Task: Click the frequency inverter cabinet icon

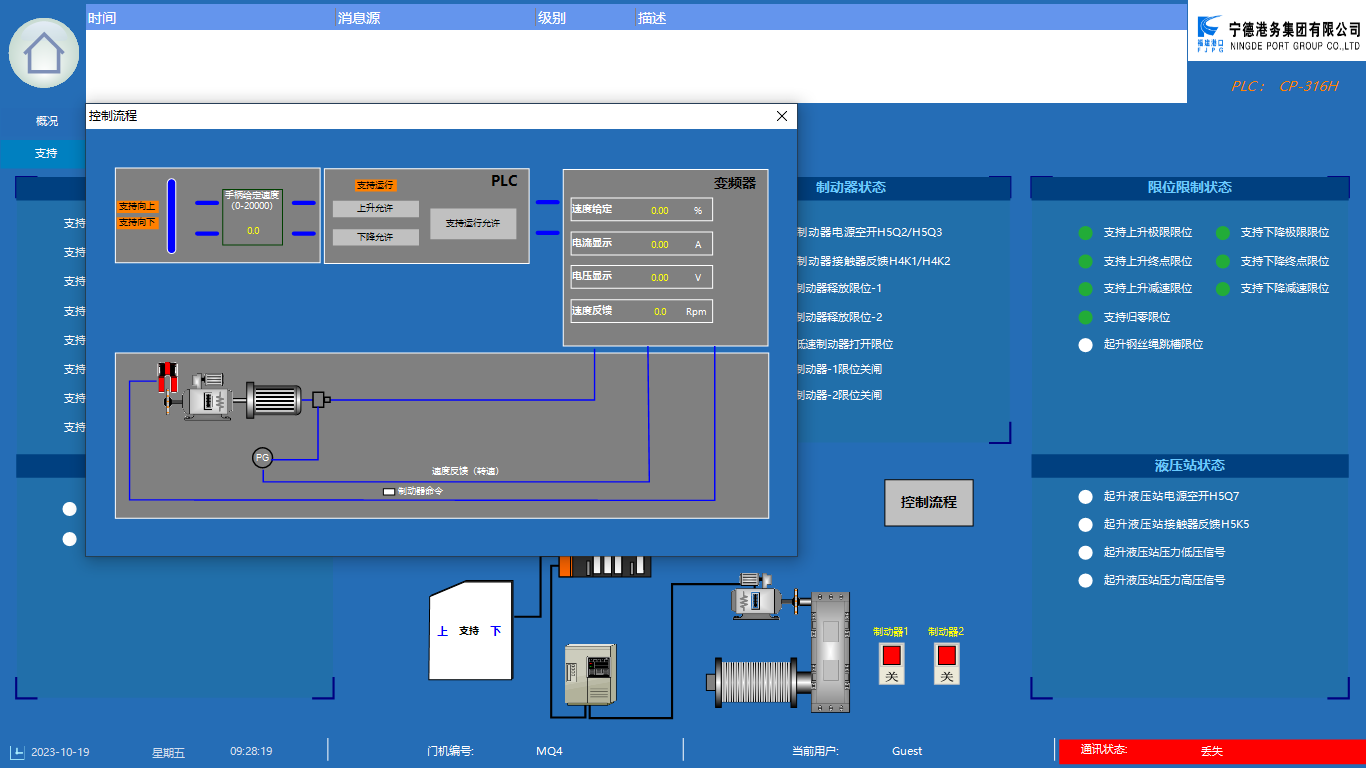Action: pos(586,677)
